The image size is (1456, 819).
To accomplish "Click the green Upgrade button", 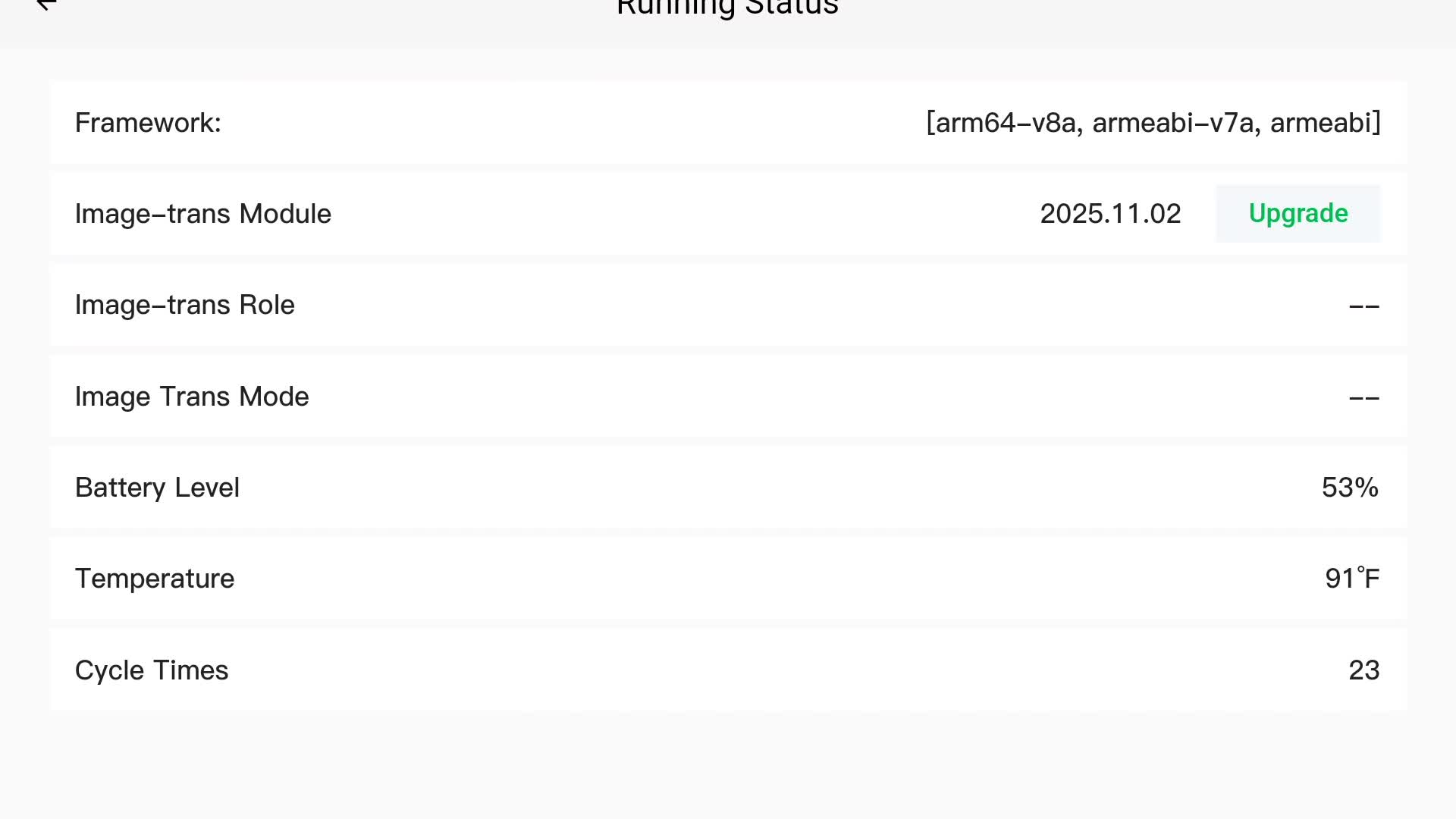I will coord(1298,214).
